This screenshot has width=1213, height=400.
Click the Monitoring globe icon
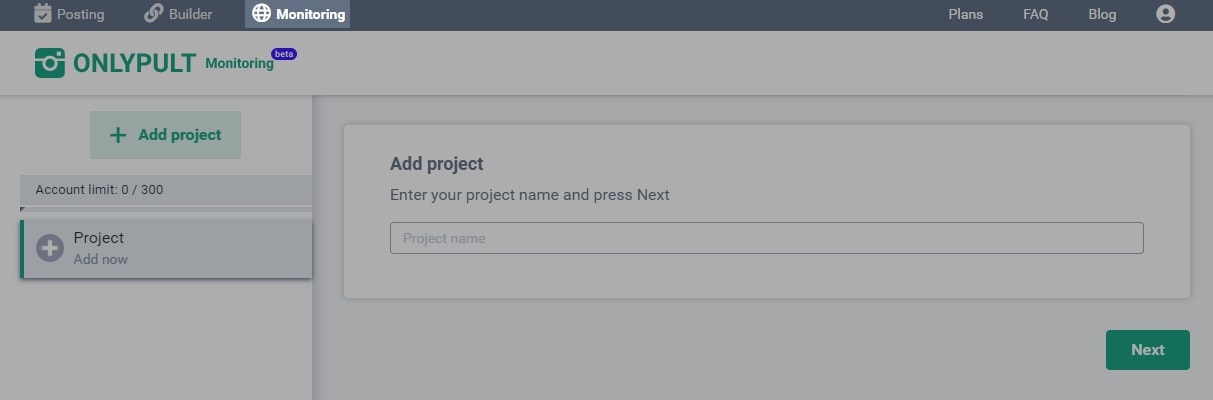point(261,14)
